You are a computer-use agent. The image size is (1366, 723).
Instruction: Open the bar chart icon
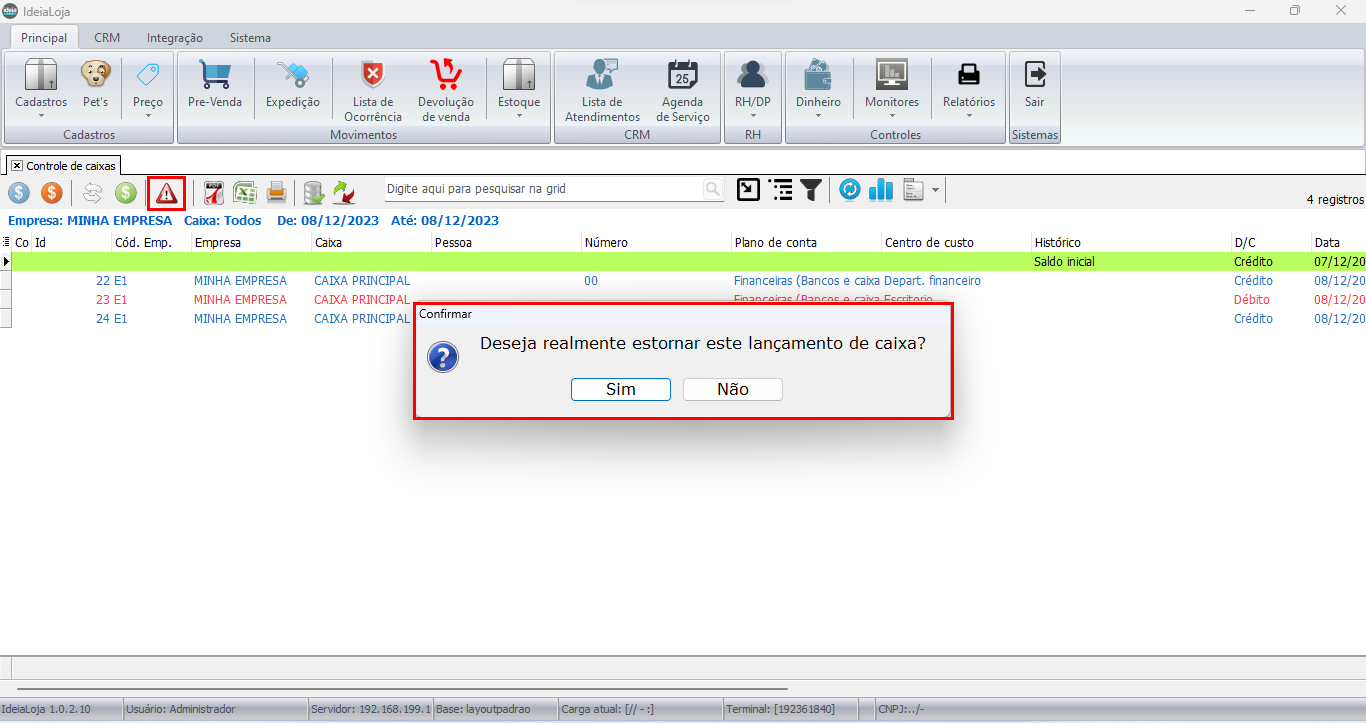(881, 190)
